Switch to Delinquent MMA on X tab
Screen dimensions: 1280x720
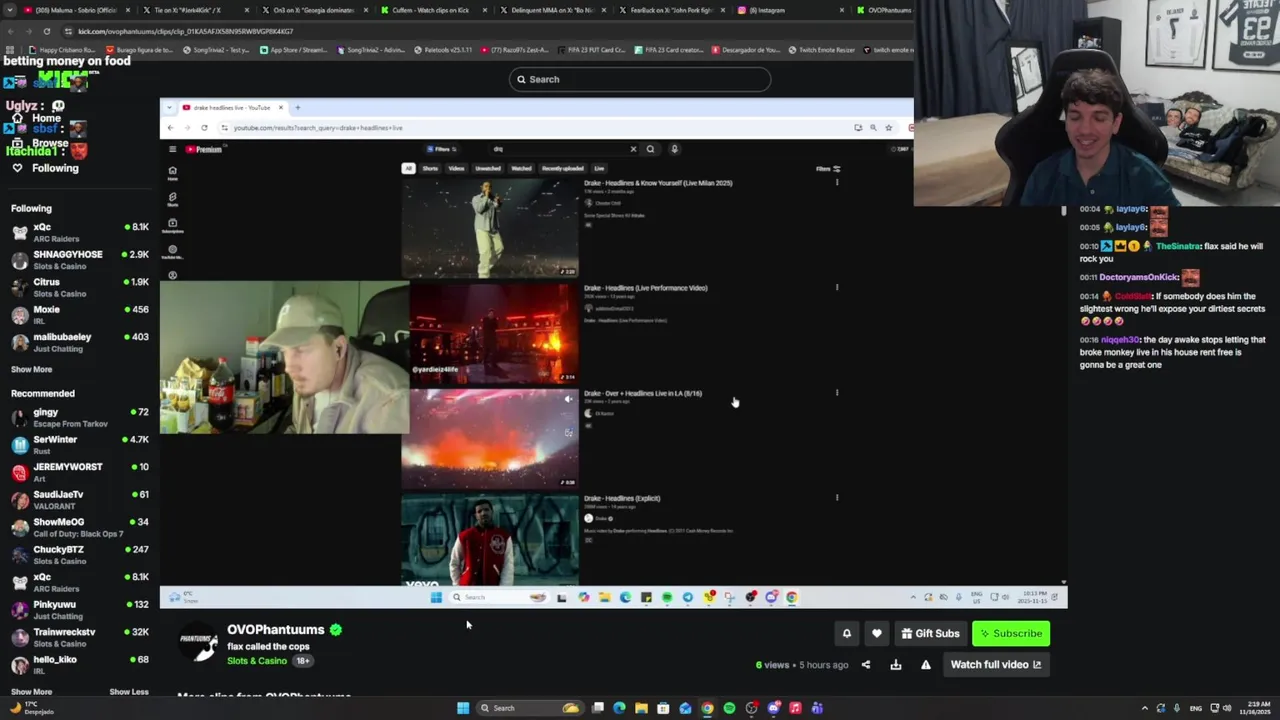pos(551,10)
